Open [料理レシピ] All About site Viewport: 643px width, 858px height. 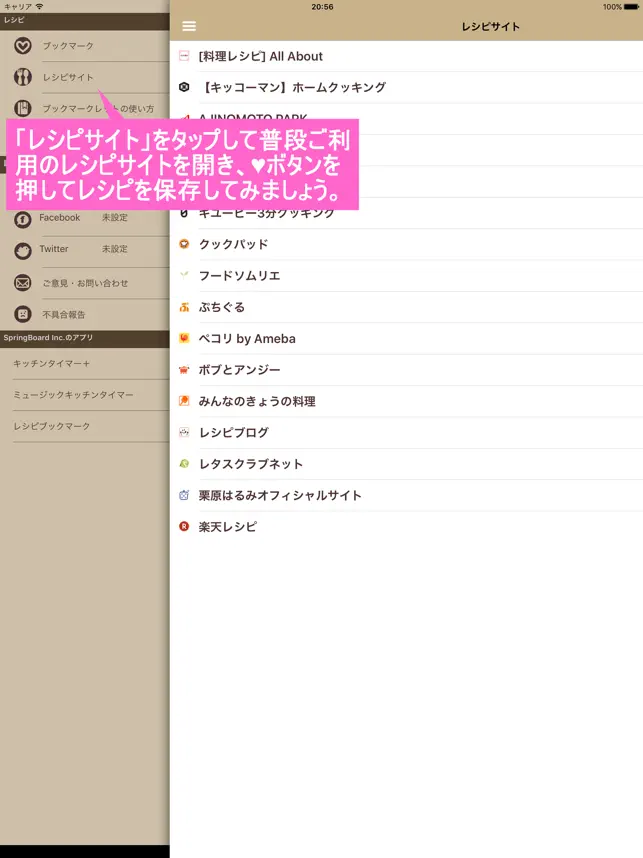407,56
